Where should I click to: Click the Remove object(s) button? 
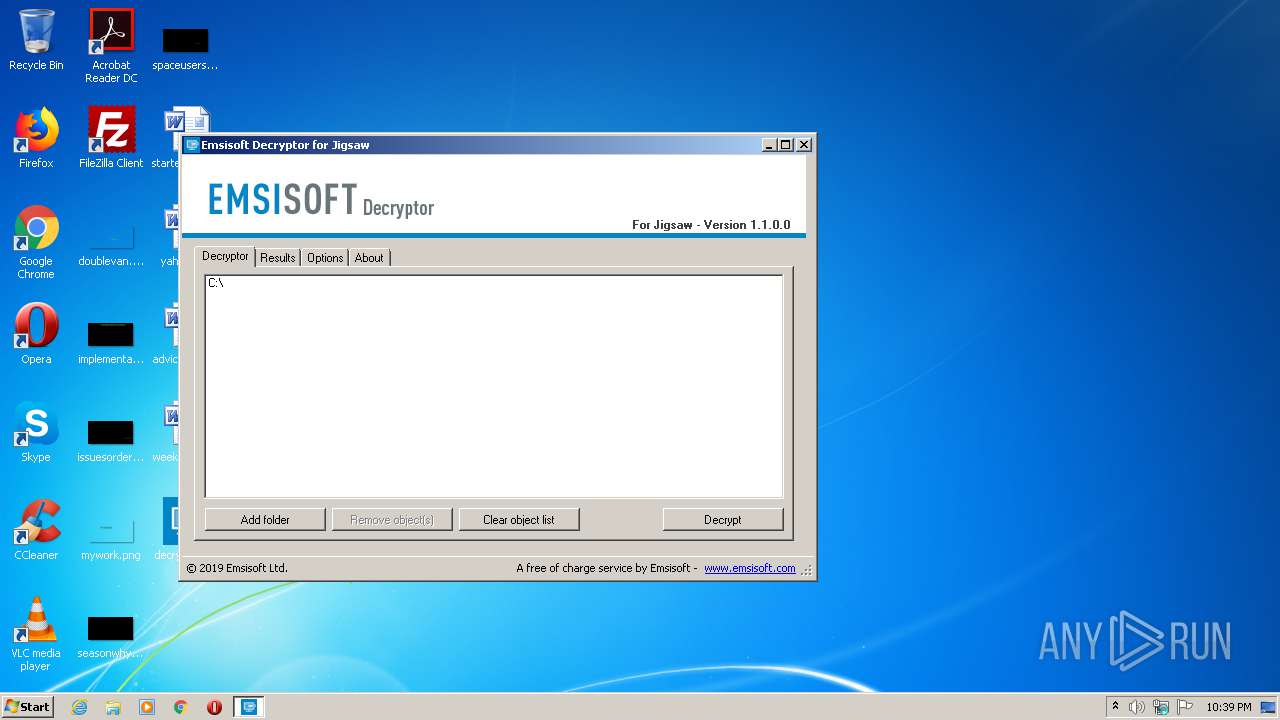click(x=392, y=520)
